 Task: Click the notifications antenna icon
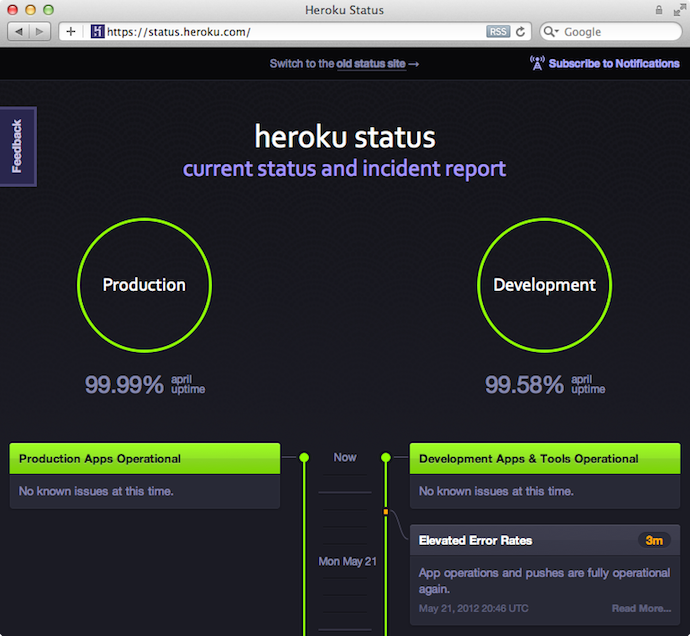[x=537, y=63]
